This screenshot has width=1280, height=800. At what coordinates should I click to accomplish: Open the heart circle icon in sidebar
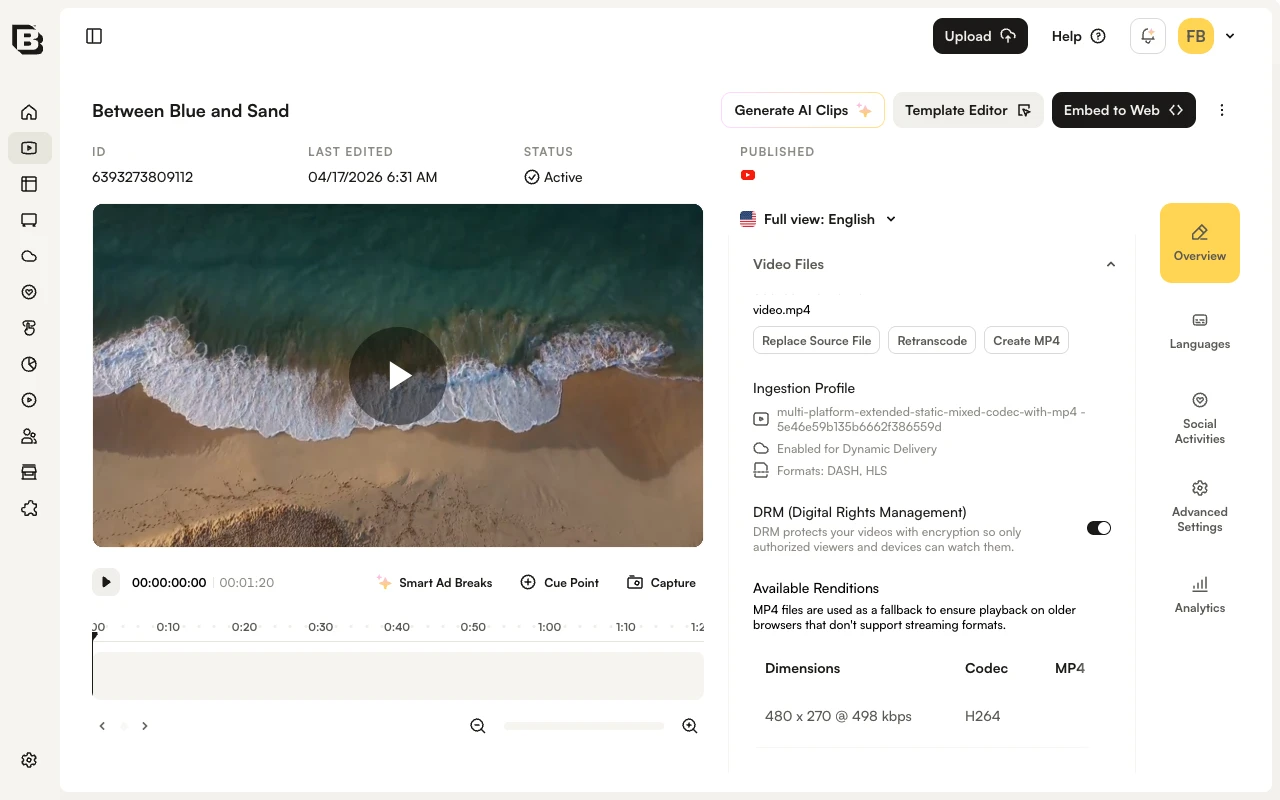tap(29, 292)
